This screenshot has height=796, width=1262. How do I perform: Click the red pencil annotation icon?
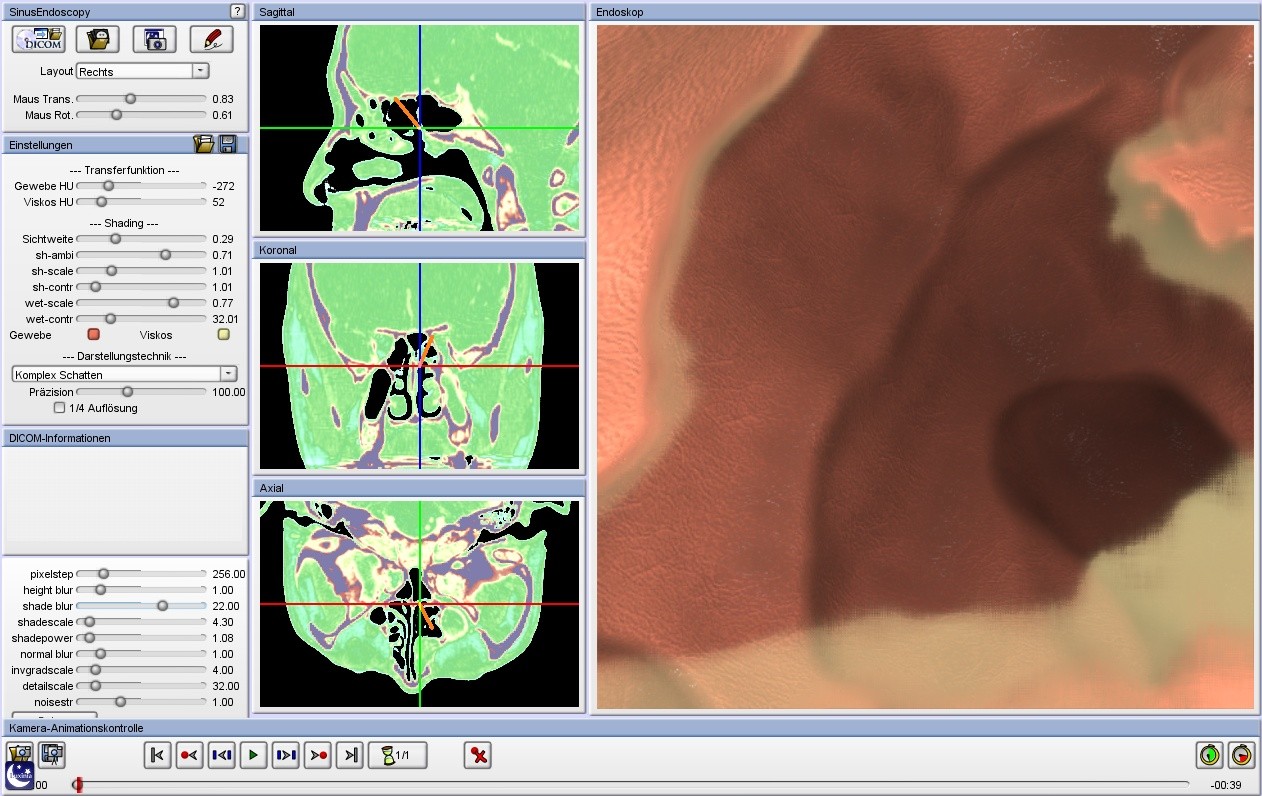211,39
